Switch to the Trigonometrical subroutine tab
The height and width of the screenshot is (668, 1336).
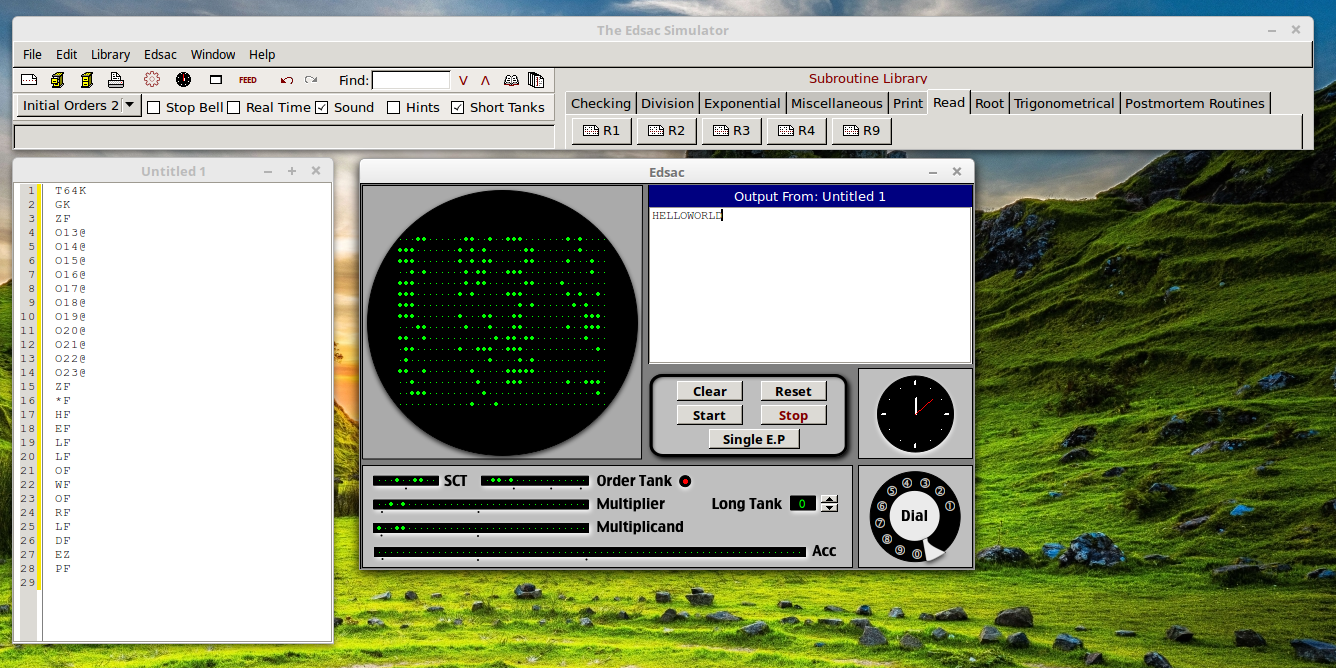point(1064,102)
